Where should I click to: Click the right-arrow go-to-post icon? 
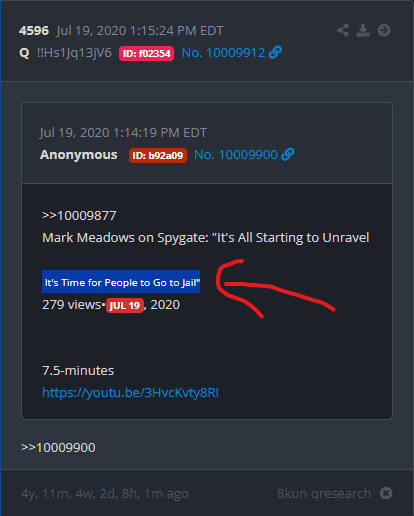pos(384,30)
